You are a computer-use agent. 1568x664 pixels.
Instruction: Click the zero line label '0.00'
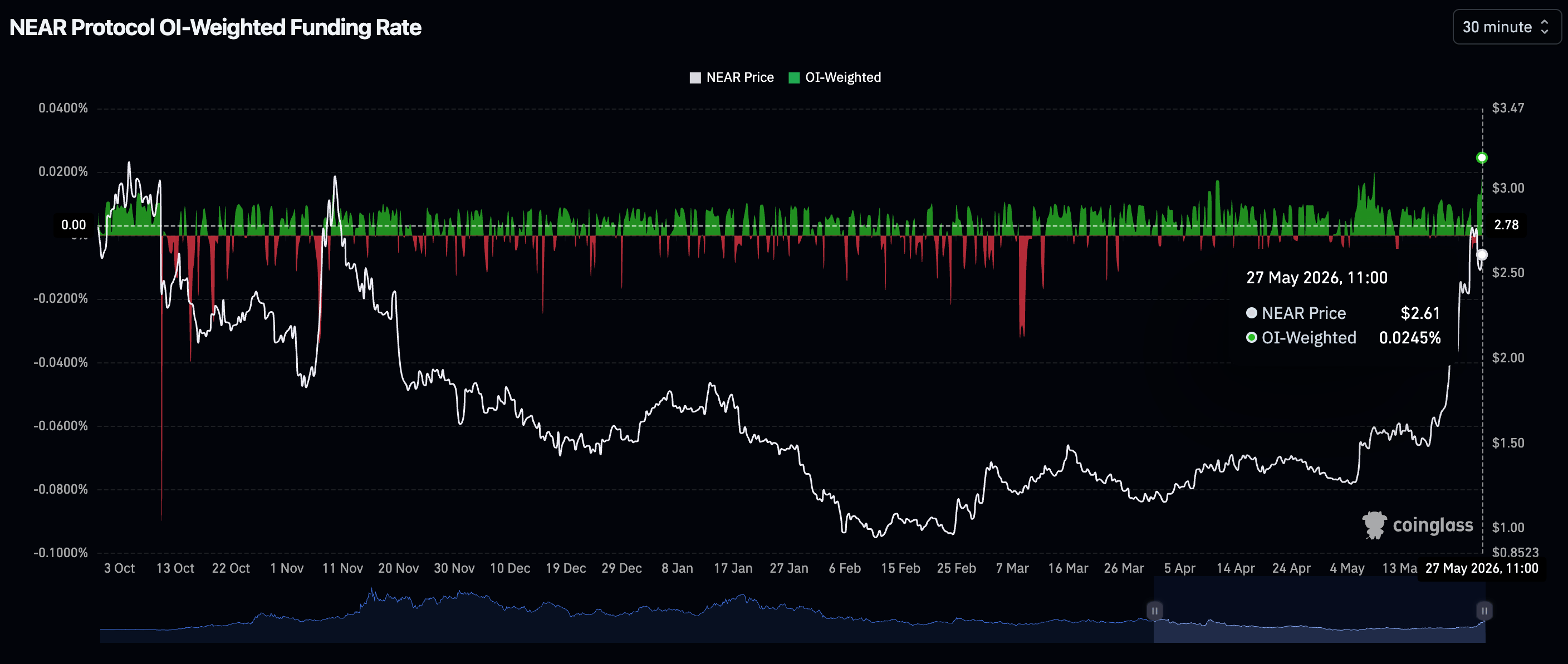(x=73, y=224)
